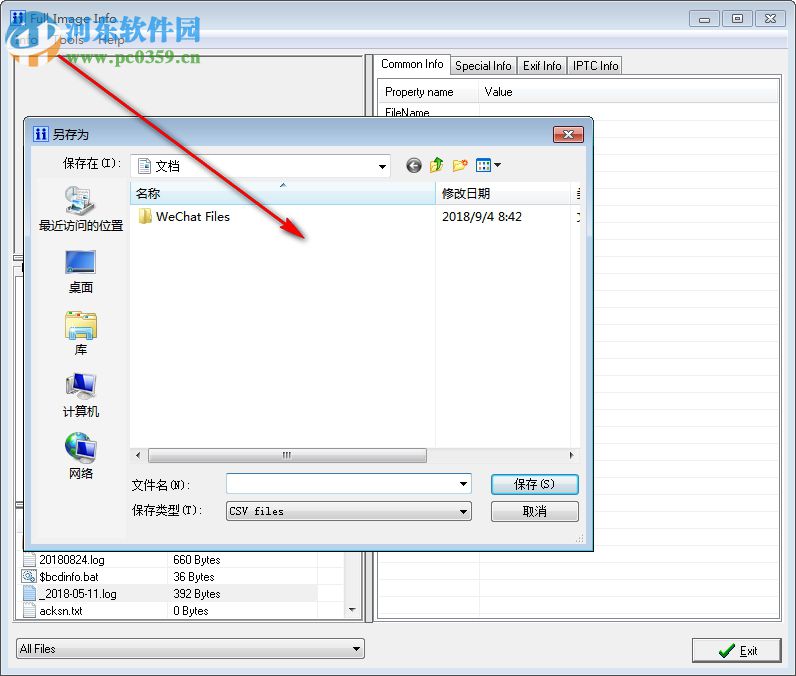Click the 36 Bytes size cell
Viewport: 796px width, 676px height.
click(193, 577)
